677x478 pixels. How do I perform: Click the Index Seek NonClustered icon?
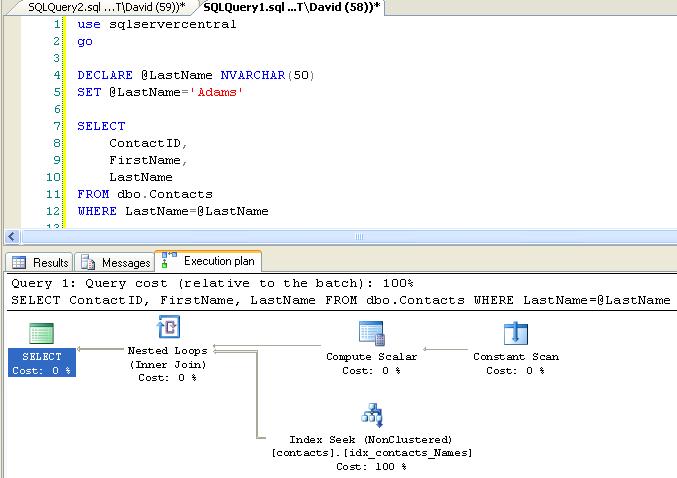point(372,415)
